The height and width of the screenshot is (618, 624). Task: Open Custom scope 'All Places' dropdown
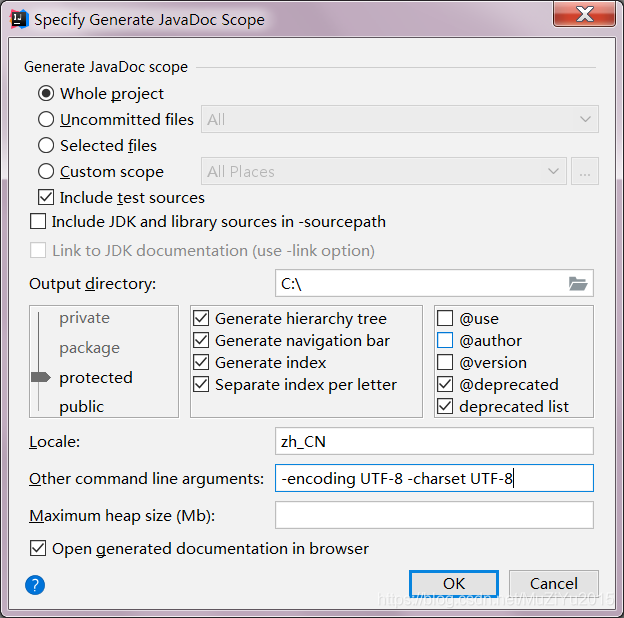[384, 171]
